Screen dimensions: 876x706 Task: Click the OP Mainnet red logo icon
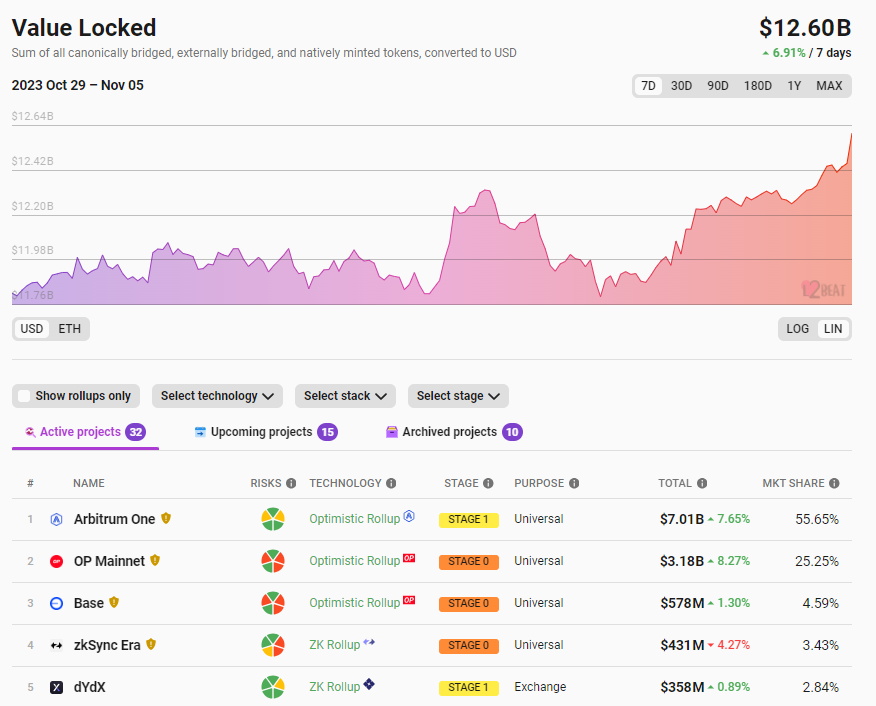click(x=57, y=561)
